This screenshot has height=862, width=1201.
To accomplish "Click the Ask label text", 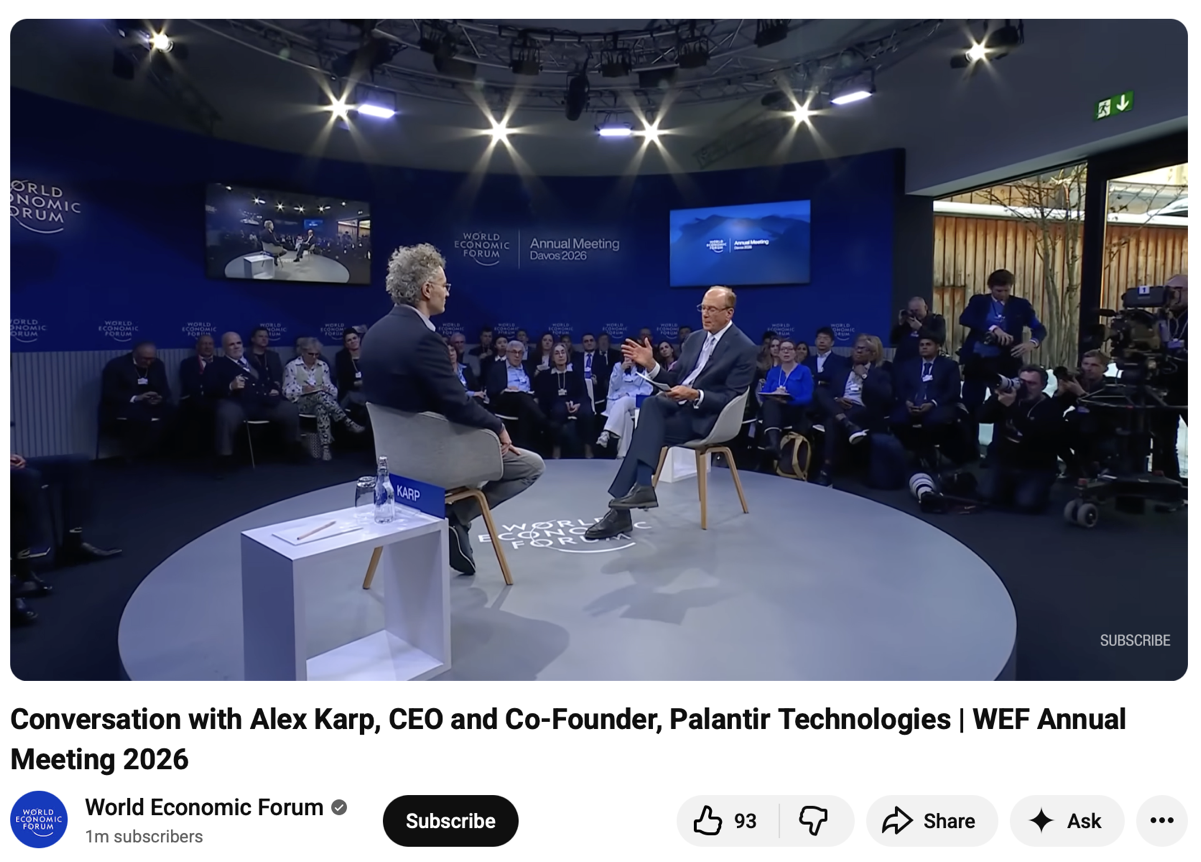I will tap(1084, 821).
